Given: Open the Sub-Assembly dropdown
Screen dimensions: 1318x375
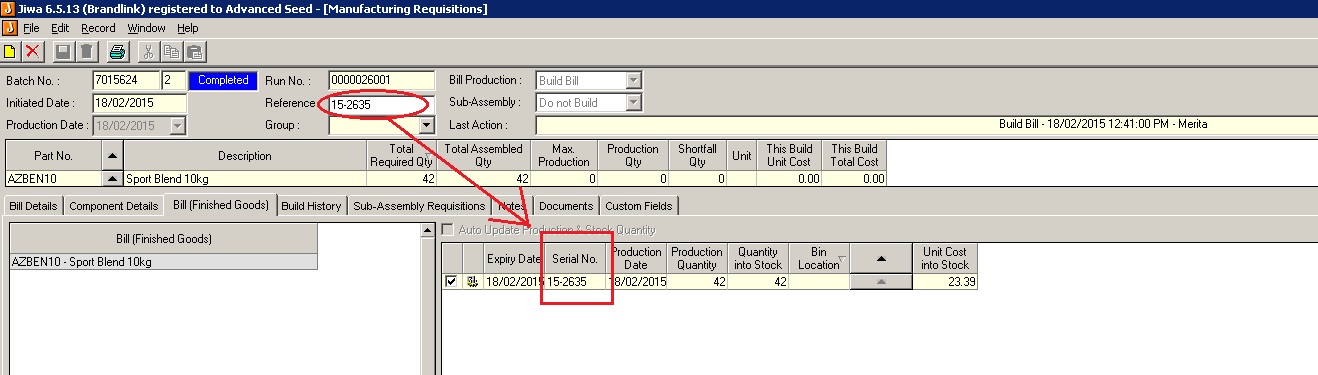Looking at the screenshot, I should (633, 102).
